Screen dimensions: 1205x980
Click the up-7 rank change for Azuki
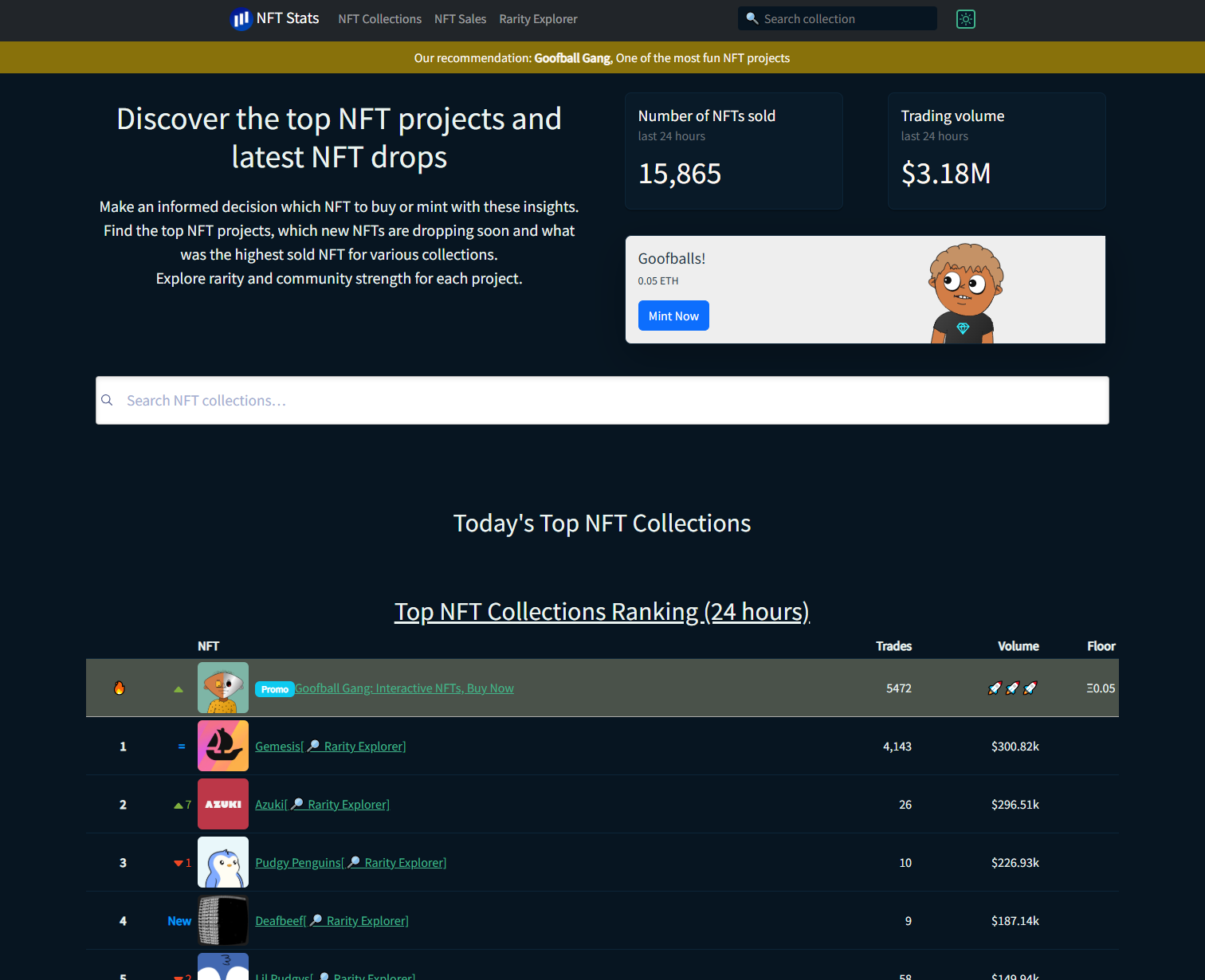183,805
